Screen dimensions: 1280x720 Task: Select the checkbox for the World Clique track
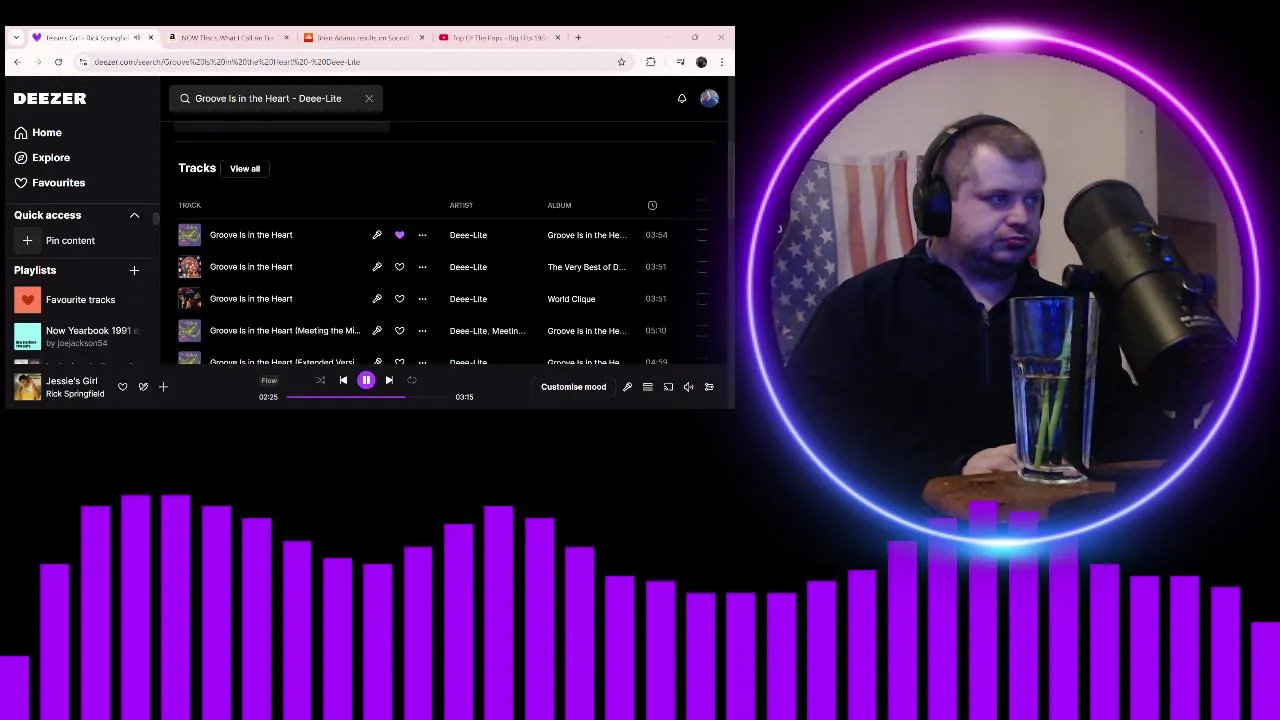pos(702,299)
